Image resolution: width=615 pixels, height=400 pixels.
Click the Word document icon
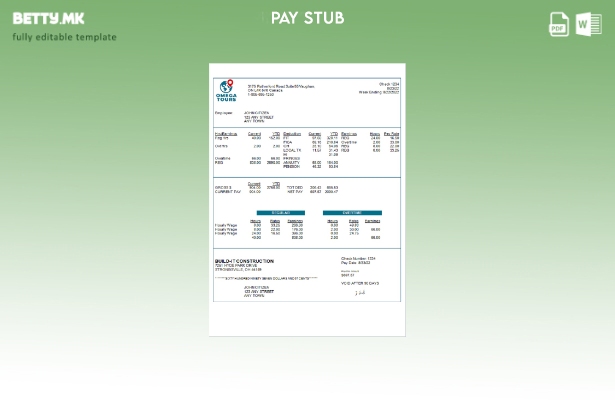[x=588, y=24]
